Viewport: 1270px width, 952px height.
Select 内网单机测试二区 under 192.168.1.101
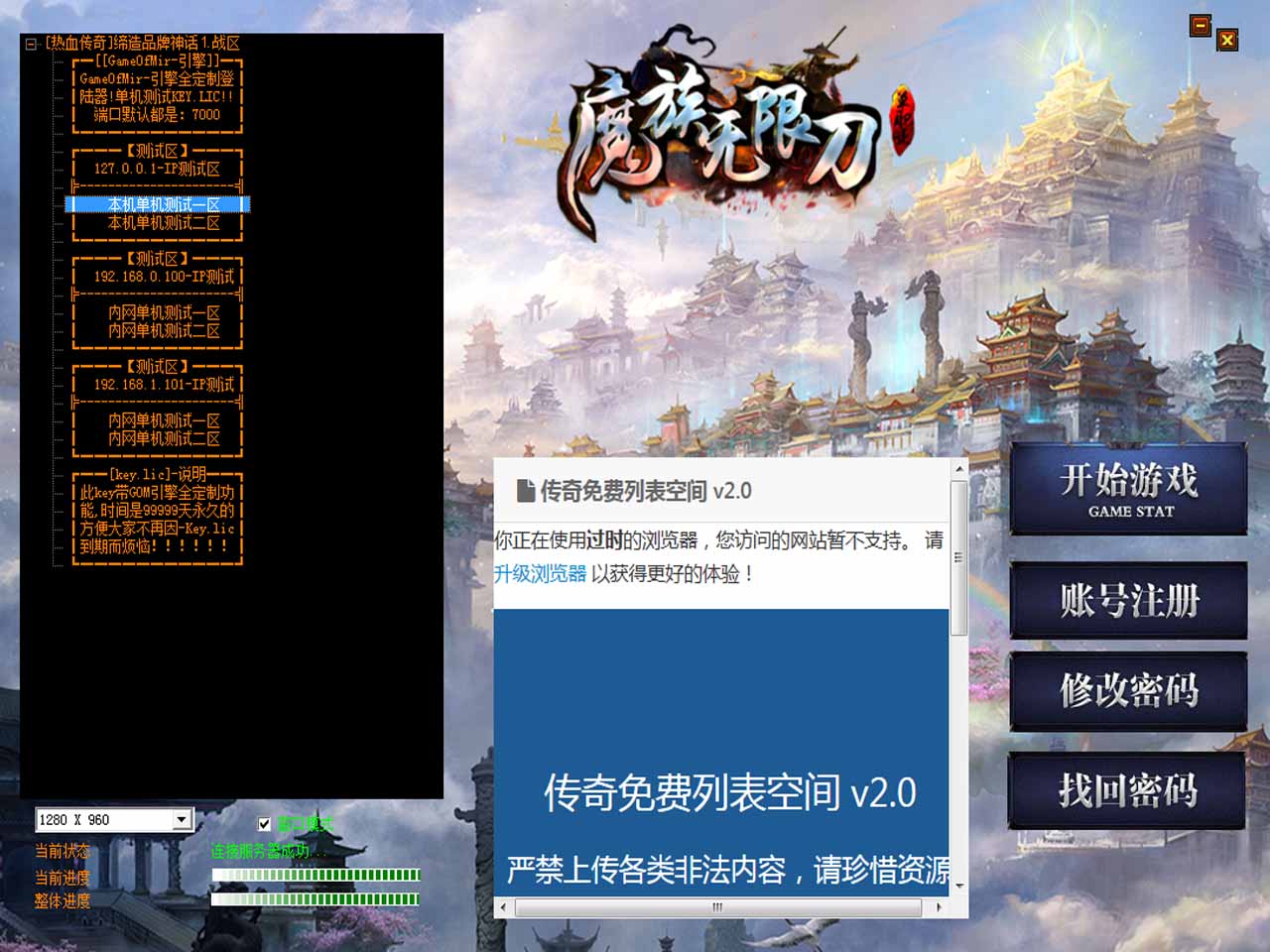pyautogui.click(x=164, y=438)
